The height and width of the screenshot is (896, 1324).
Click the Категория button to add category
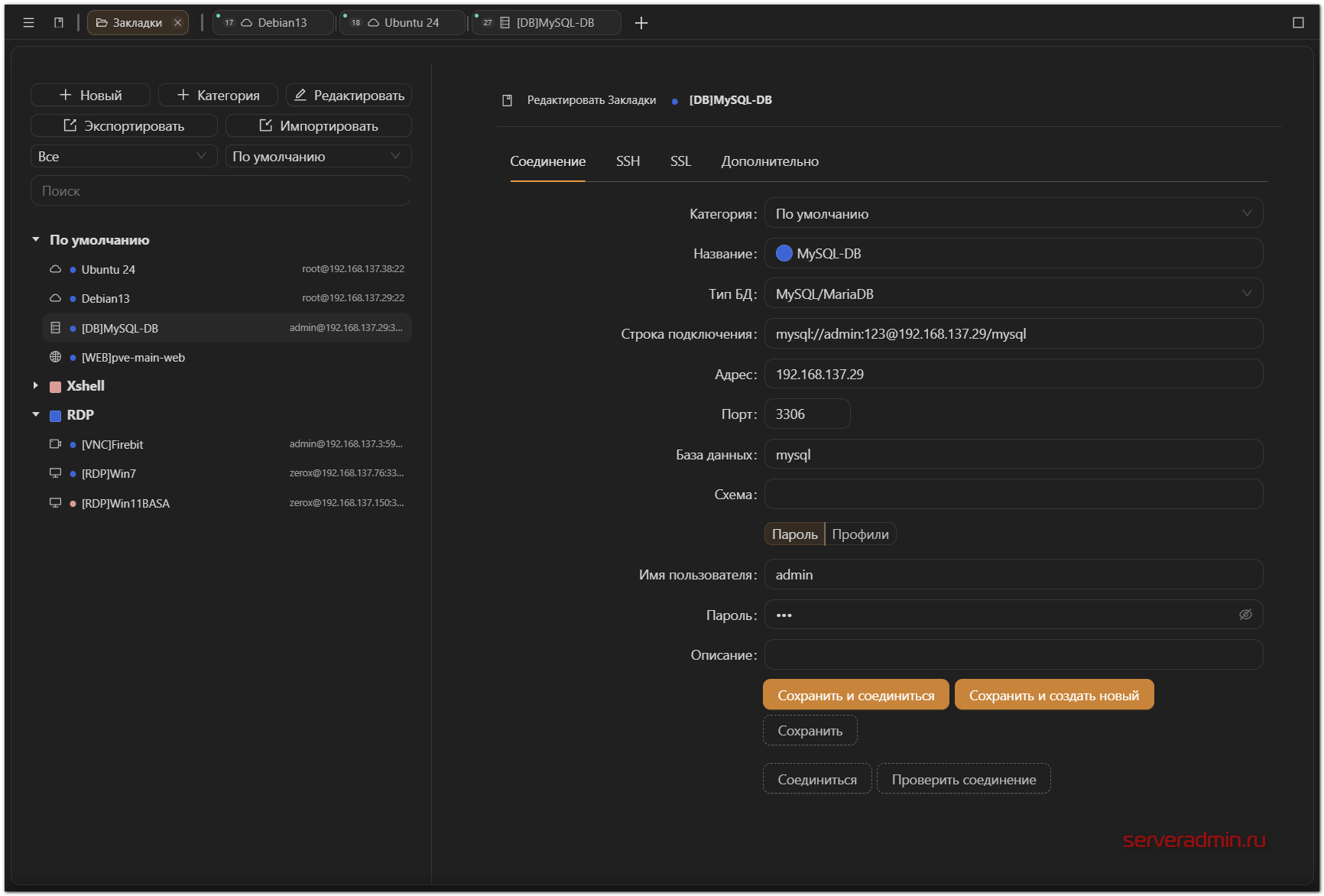click(218, 95)
